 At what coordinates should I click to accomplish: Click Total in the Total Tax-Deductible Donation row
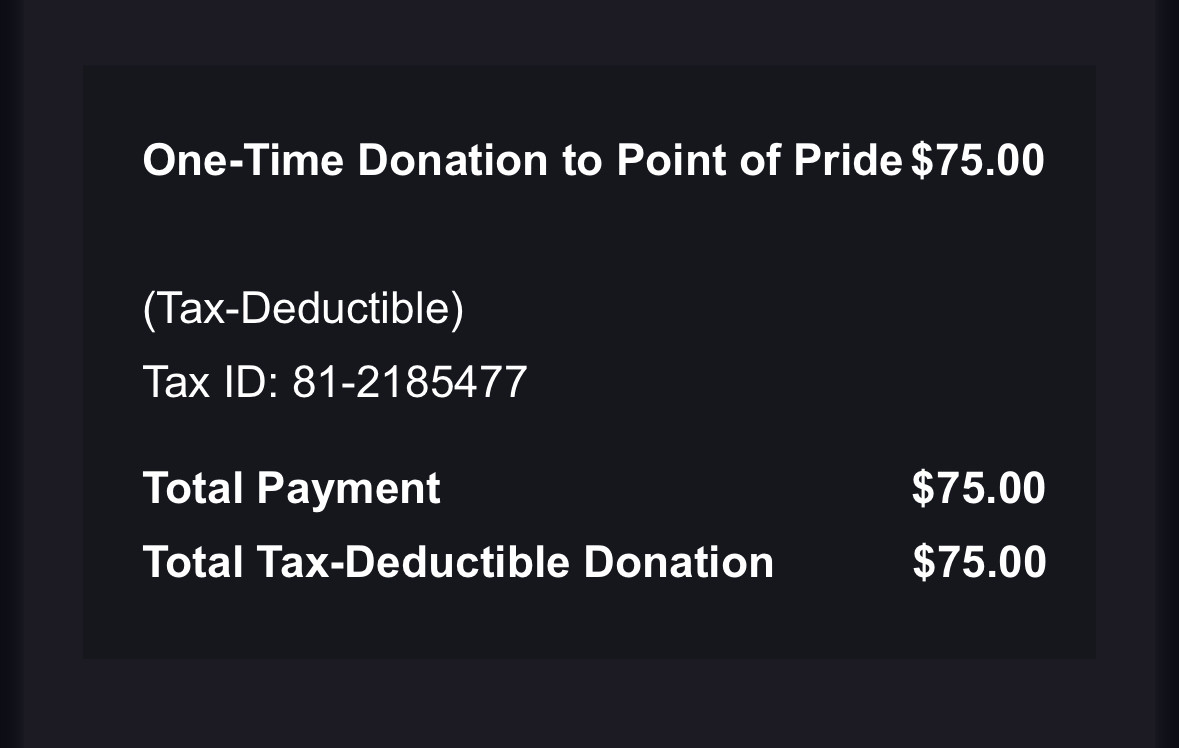[193, 562]
